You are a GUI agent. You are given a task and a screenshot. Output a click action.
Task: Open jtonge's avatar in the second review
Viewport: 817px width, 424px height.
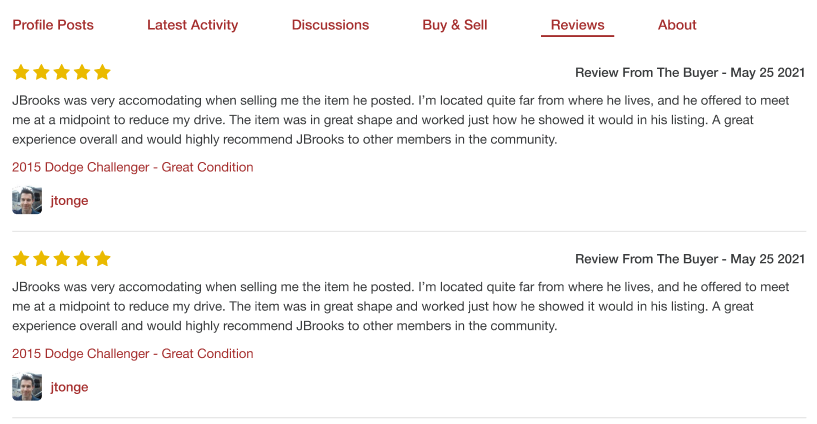tap(27, 387)
